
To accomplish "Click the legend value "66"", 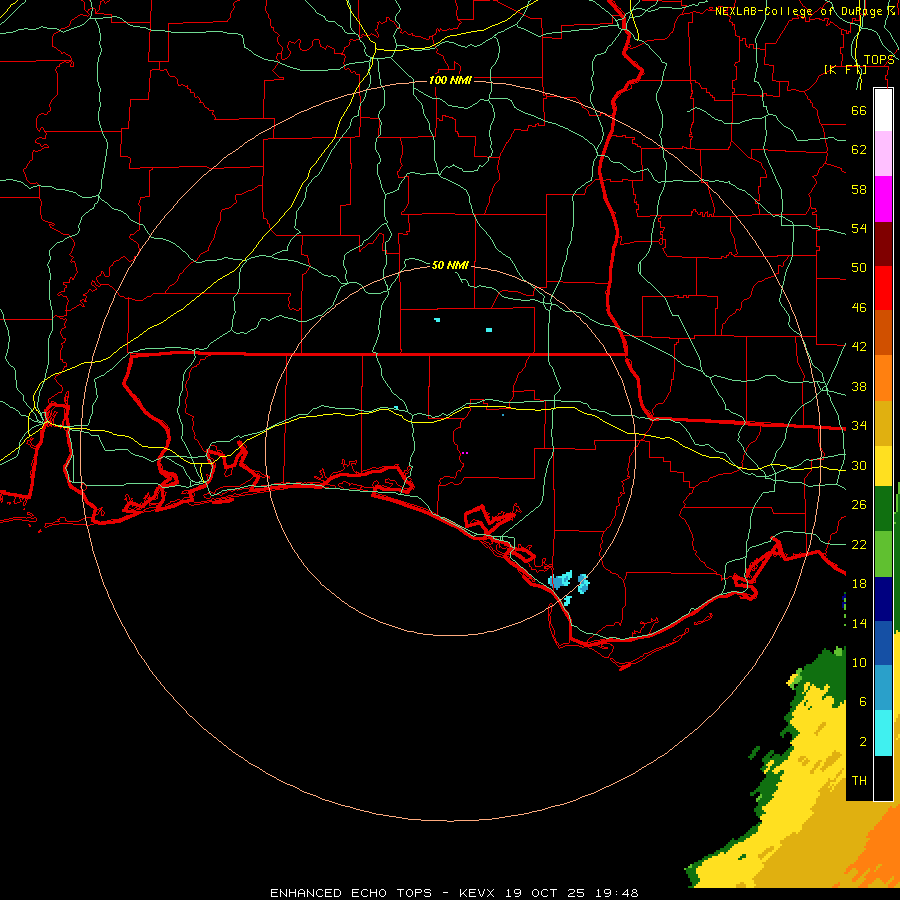I will pyautogui.click(x=859, y=110).
